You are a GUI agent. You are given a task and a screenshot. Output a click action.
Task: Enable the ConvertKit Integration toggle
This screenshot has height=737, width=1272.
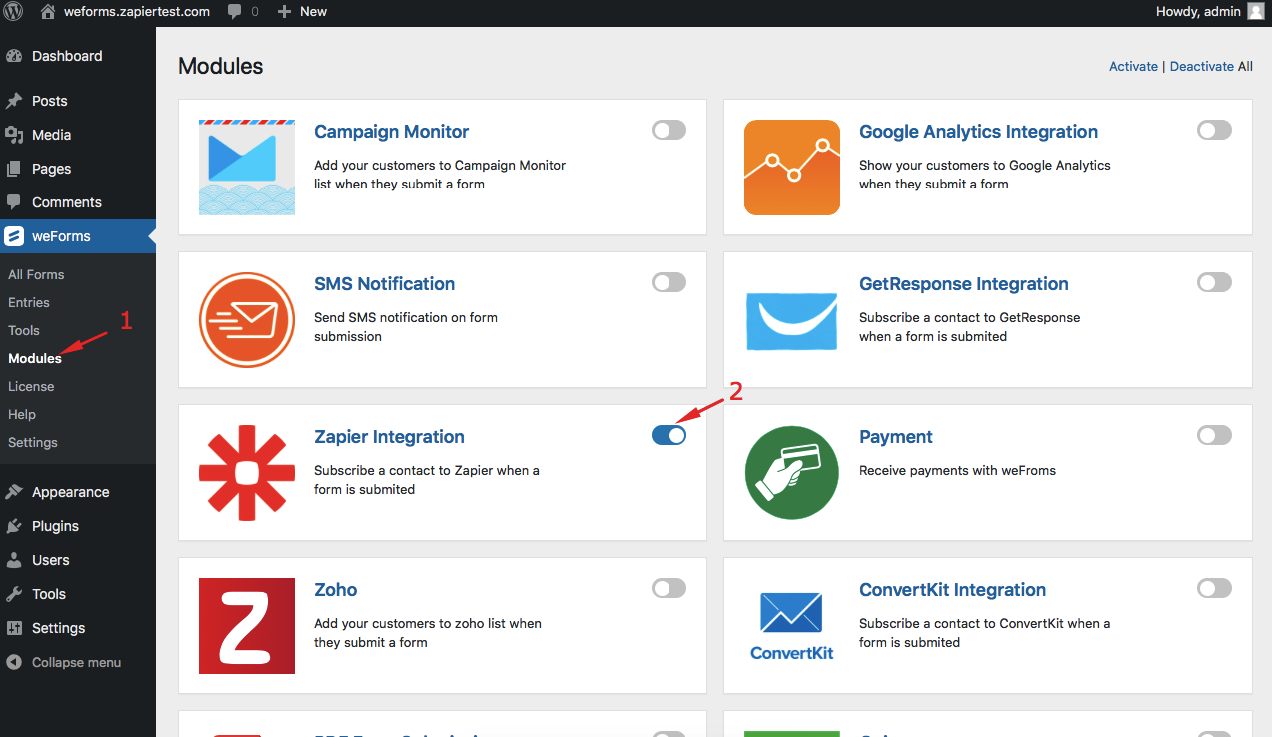(x=1214, y=588)
